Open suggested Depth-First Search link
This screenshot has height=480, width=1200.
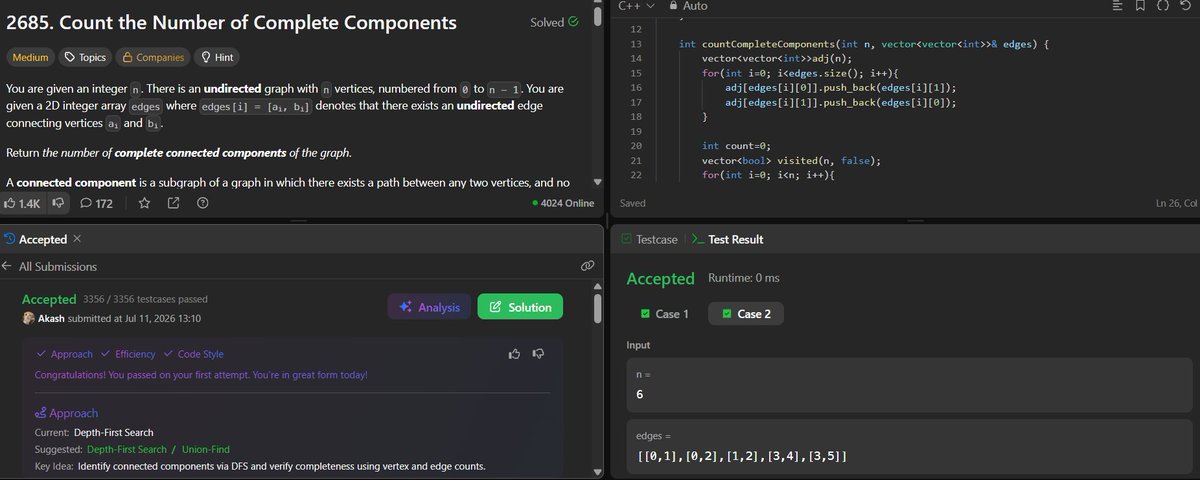(127, 449)
